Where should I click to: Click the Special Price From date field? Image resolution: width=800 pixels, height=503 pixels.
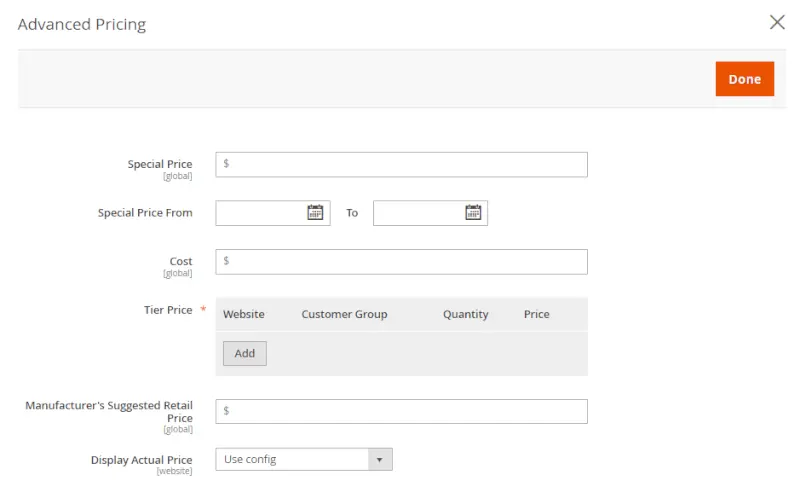[260, 212]
